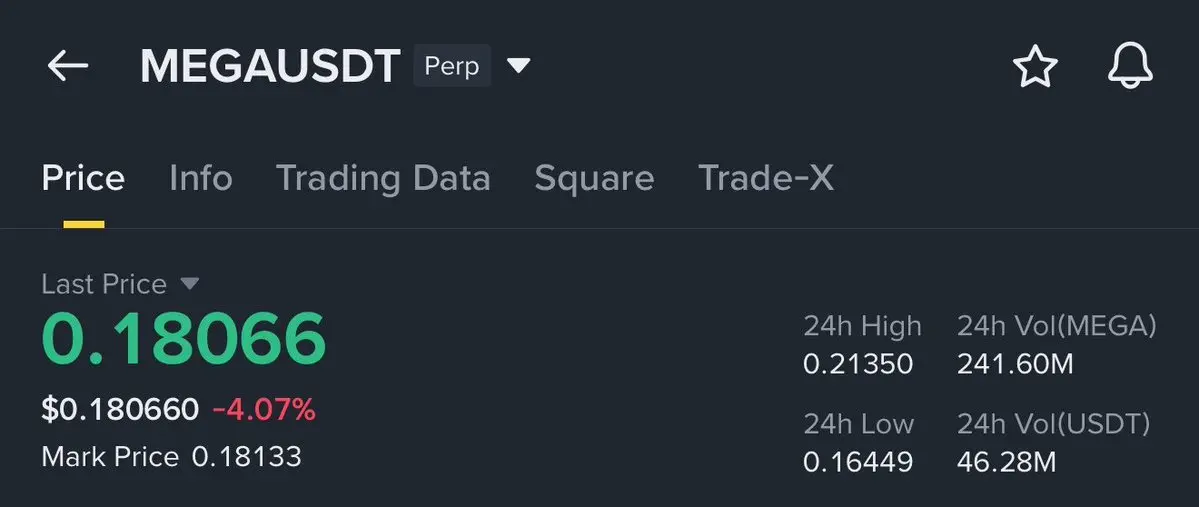
Task: Open the Trade-X tab
Action: (766, 178)
